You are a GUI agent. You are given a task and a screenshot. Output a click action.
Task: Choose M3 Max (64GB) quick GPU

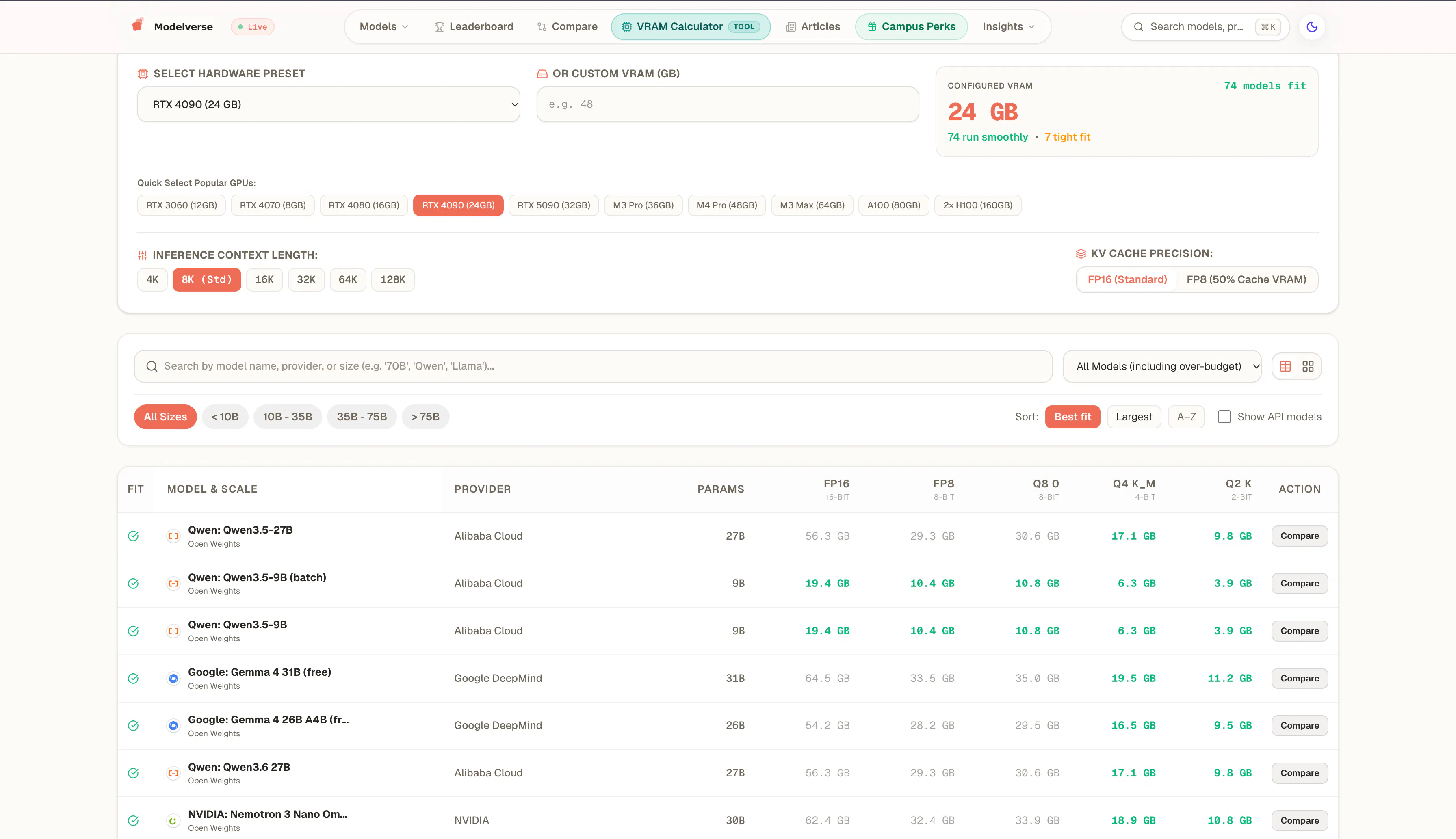coord(812,205)
